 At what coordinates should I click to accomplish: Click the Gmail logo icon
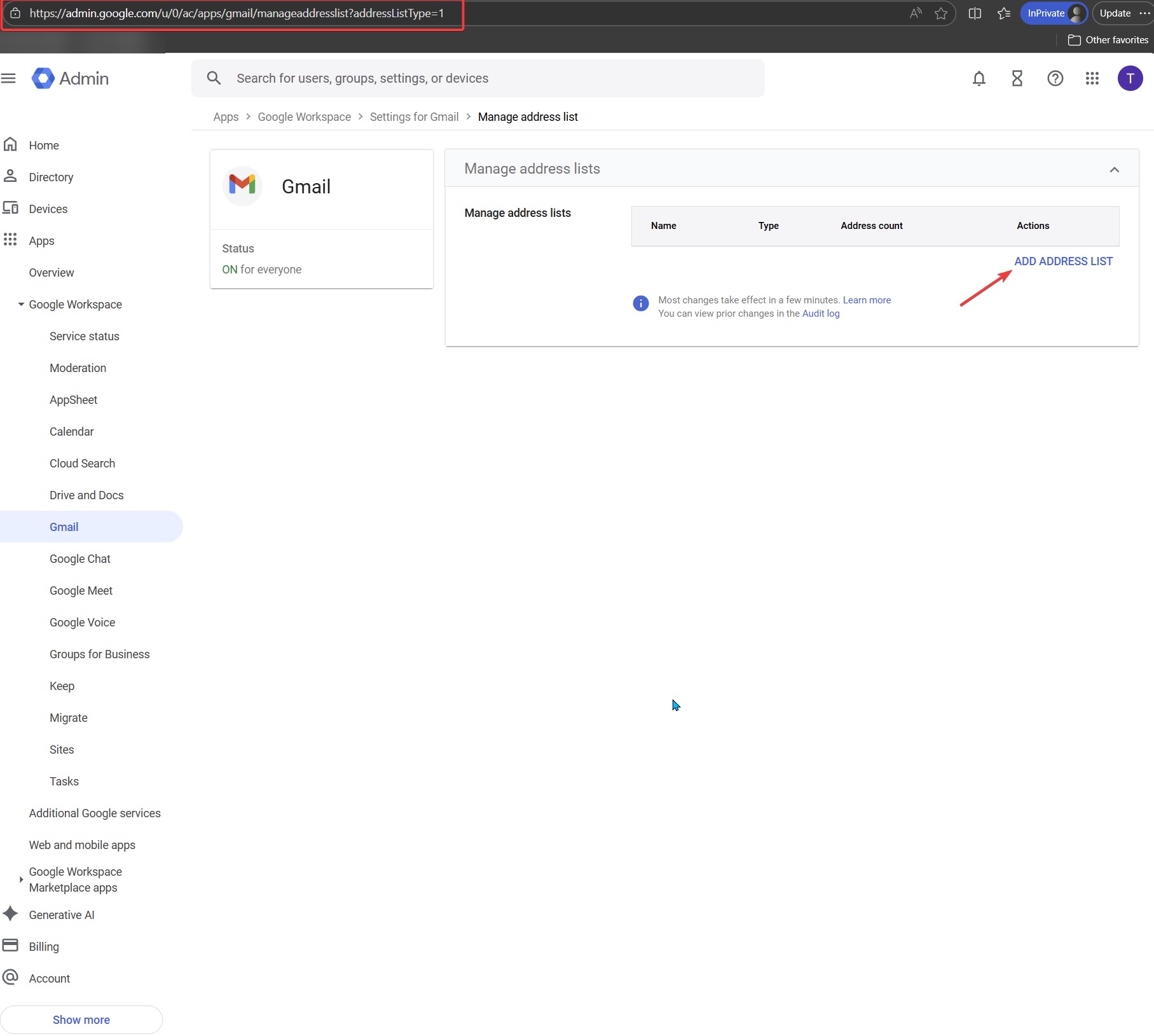[x=242, y=185]
